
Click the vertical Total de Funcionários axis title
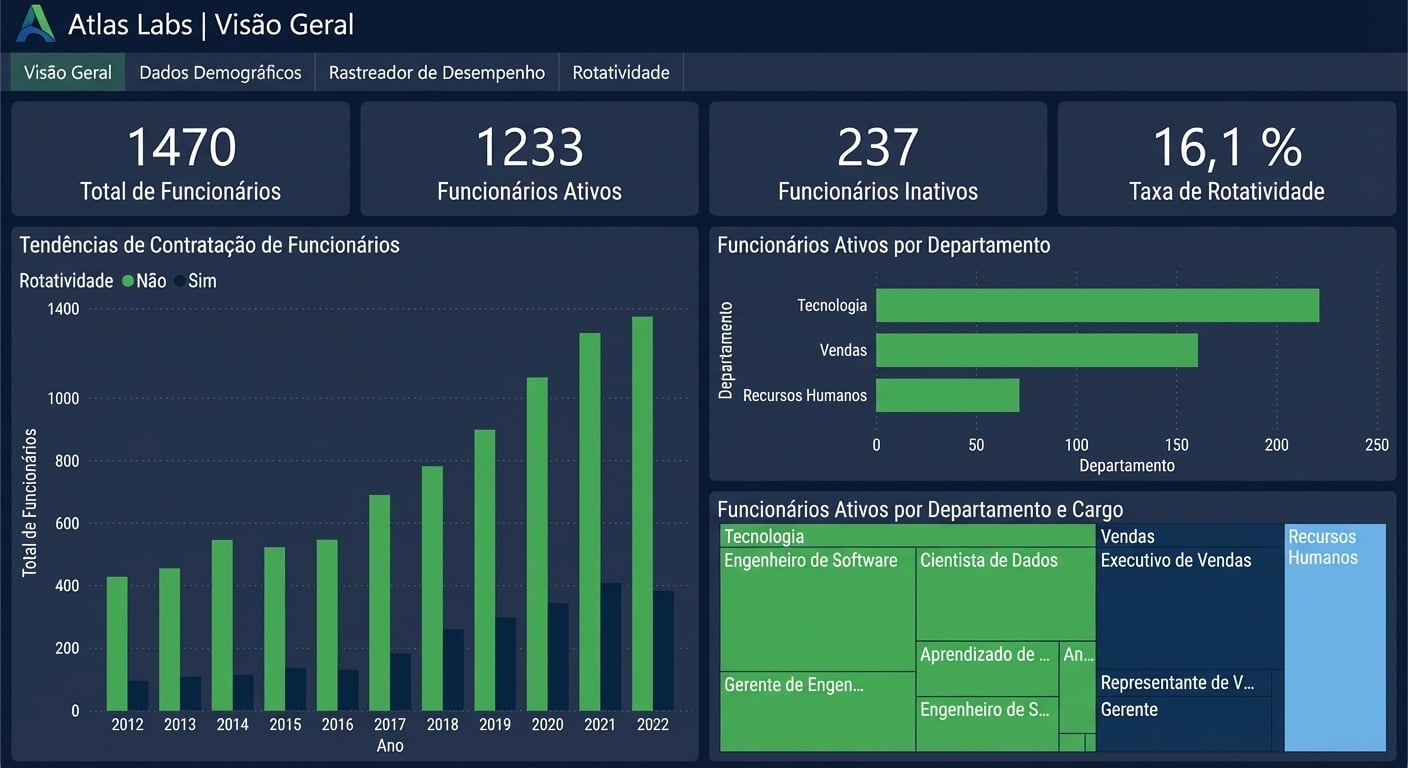30,502
